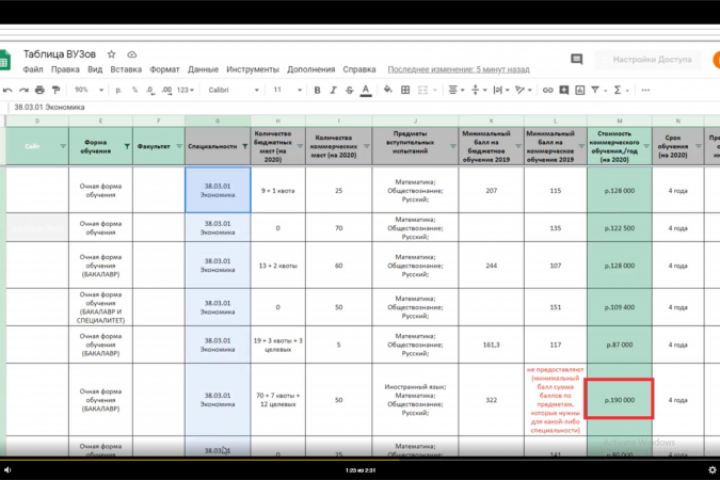
Task: Open the functions Σ menu
Action: pyautogui.click(x=618, y=90)
